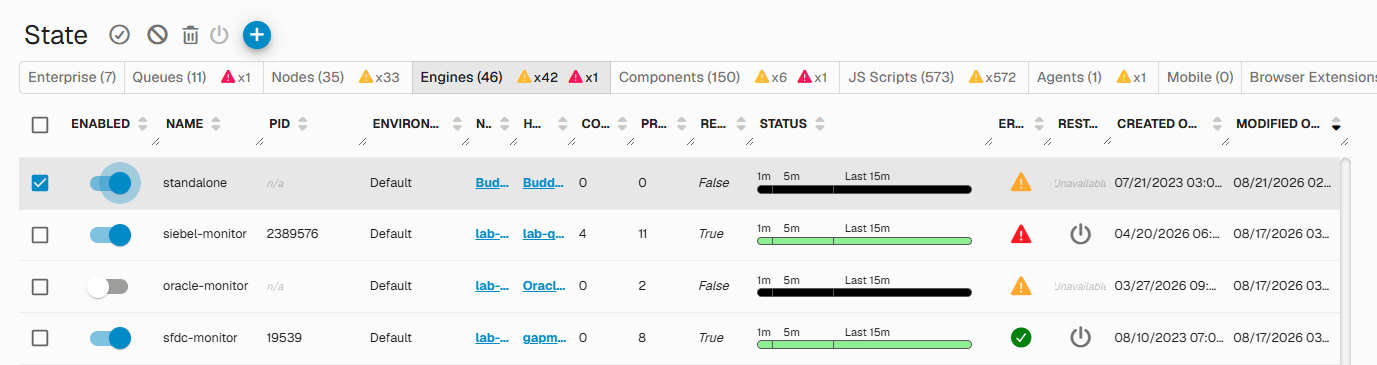Click the warning icon on Agents tab

[x=1123, y=77]
